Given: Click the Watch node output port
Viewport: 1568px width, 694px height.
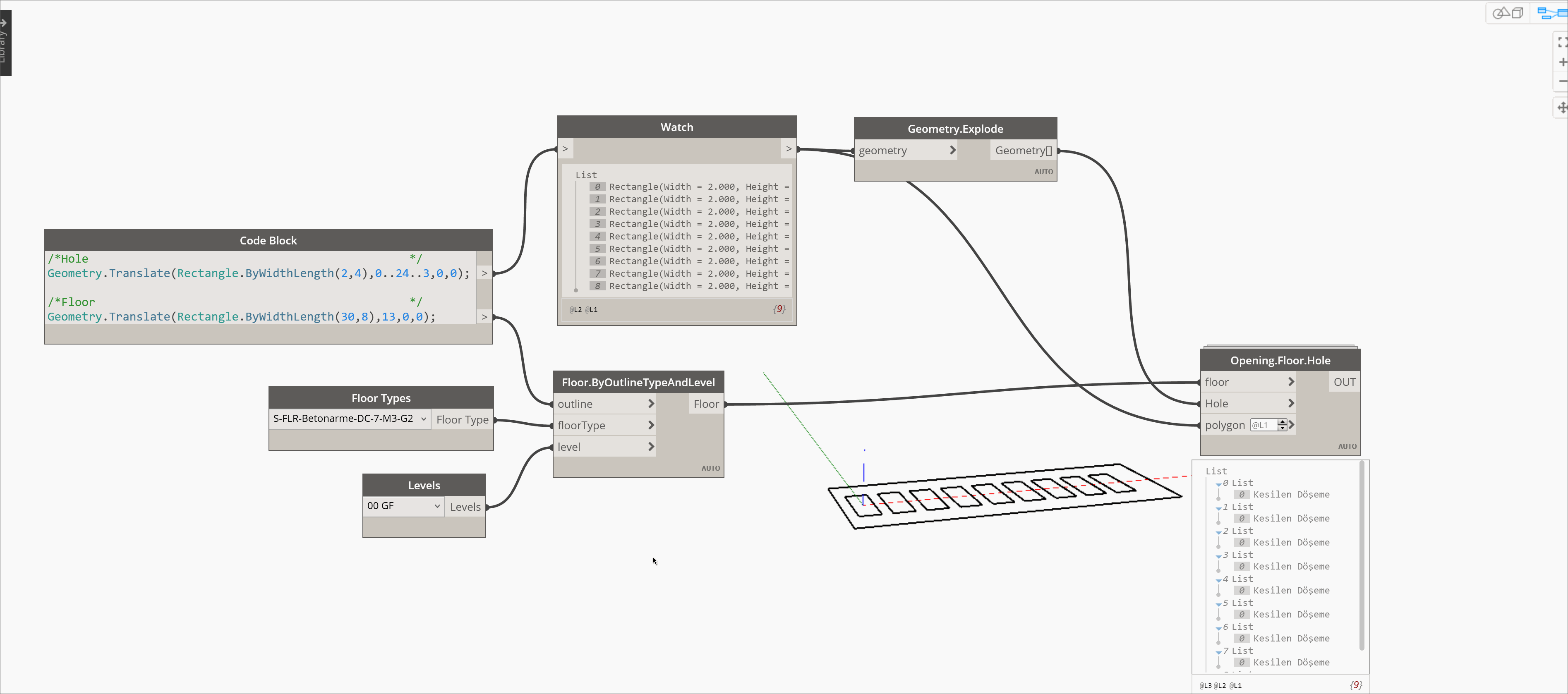Looking at the screenshot, I should [789, 148].
